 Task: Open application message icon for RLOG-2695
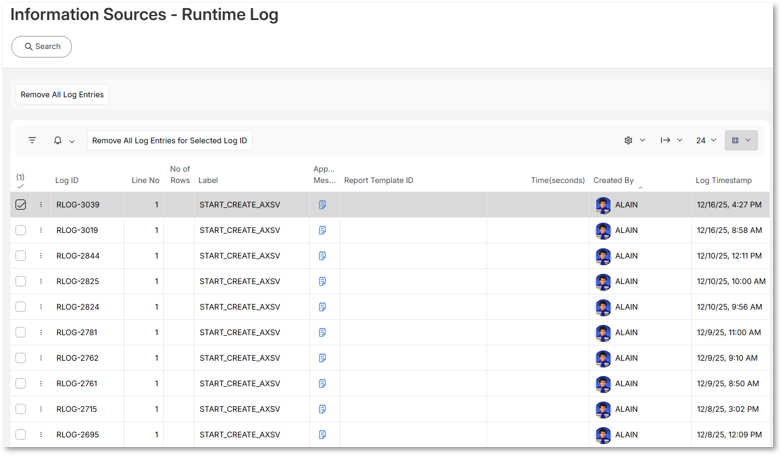(323, 434)
